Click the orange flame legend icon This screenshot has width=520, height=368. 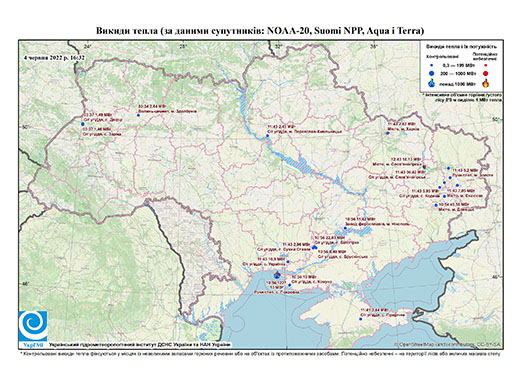click(486, 83)
